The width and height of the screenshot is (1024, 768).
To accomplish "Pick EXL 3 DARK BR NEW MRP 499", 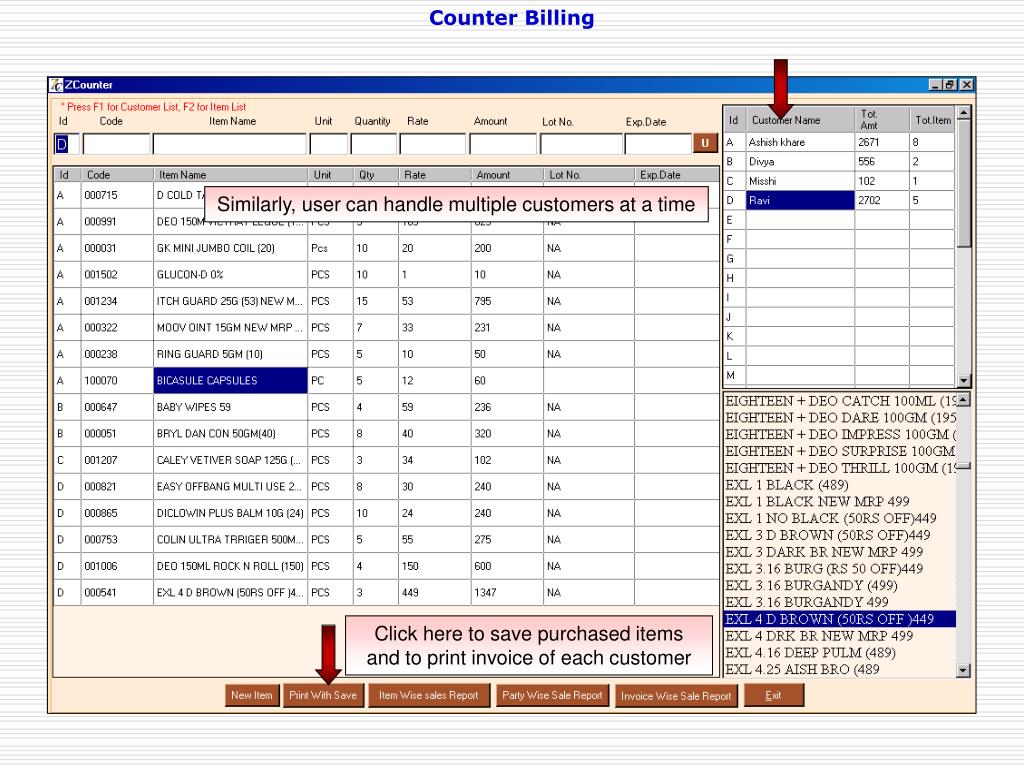I will point(840,552).
